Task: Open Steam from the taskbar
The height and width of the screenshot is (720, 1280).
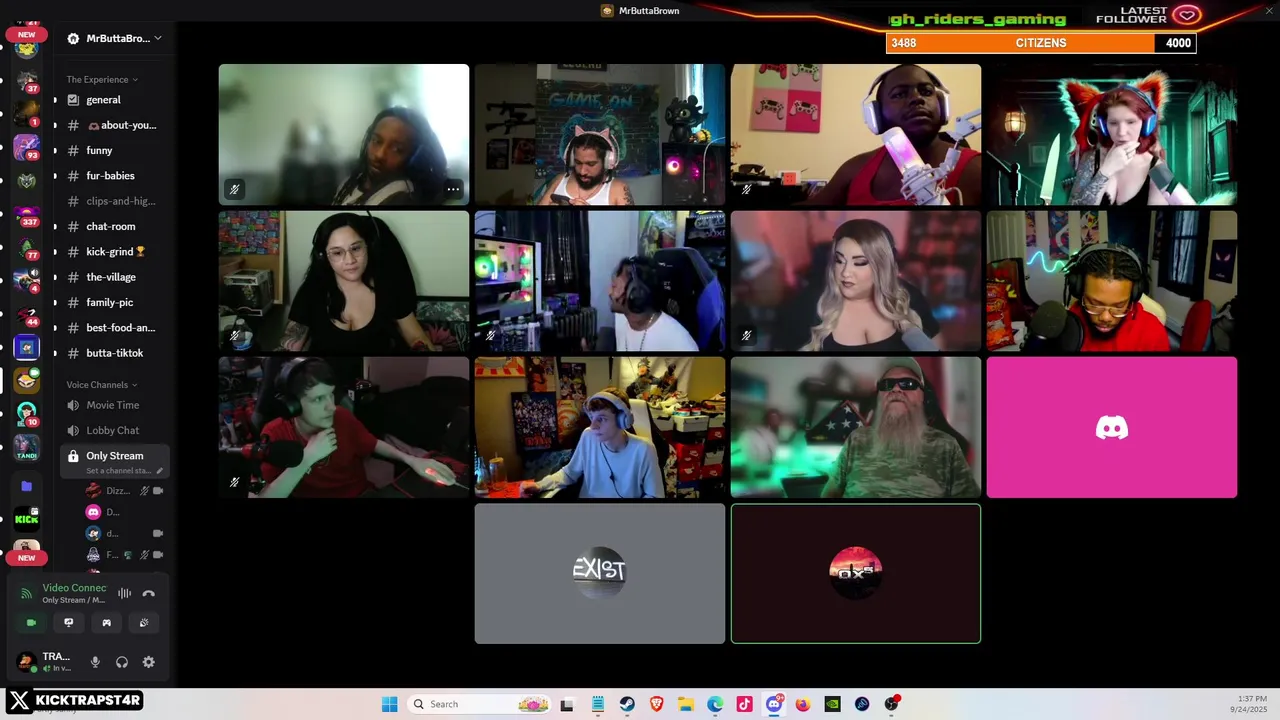Action: [627, 704]
